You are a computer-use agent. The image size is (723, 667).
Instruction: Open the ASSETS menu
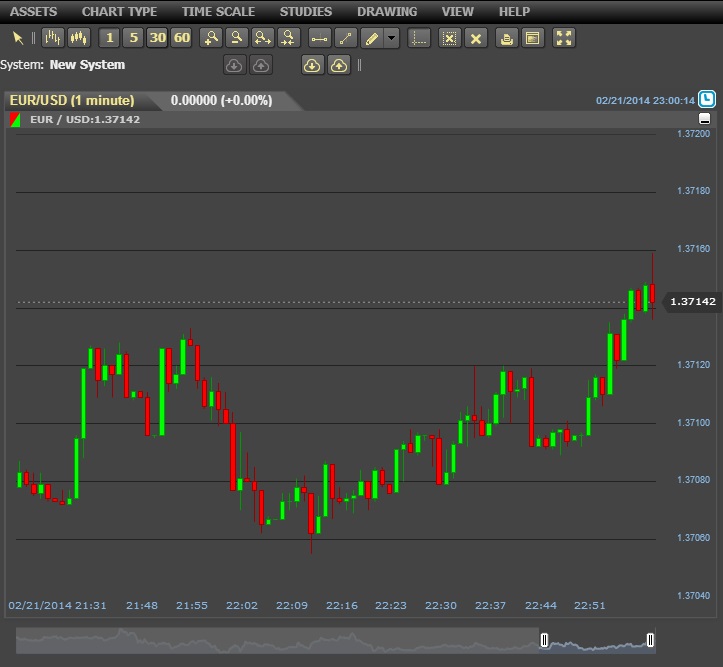34,12
